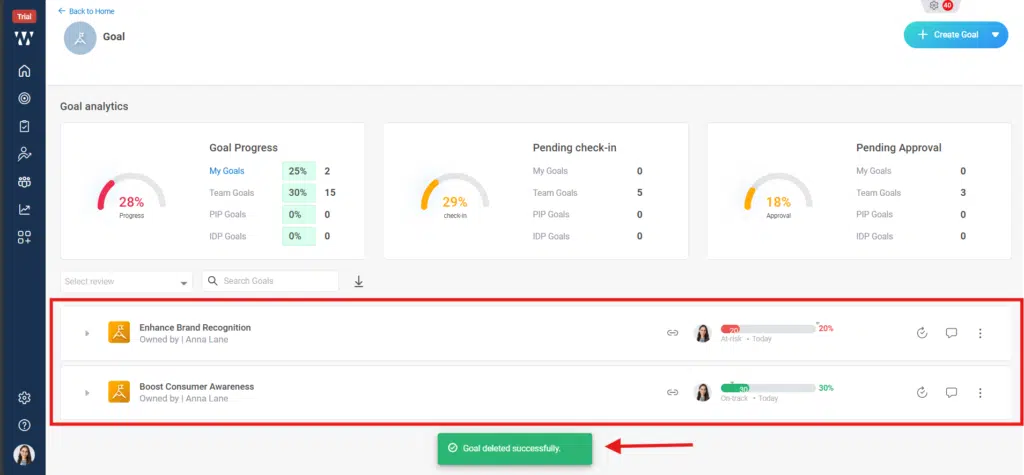The width and height of the screenshot is (1024, 475).
Task: Expand the Boost Consumer Awareness goal row
Action: click(87, 392)
